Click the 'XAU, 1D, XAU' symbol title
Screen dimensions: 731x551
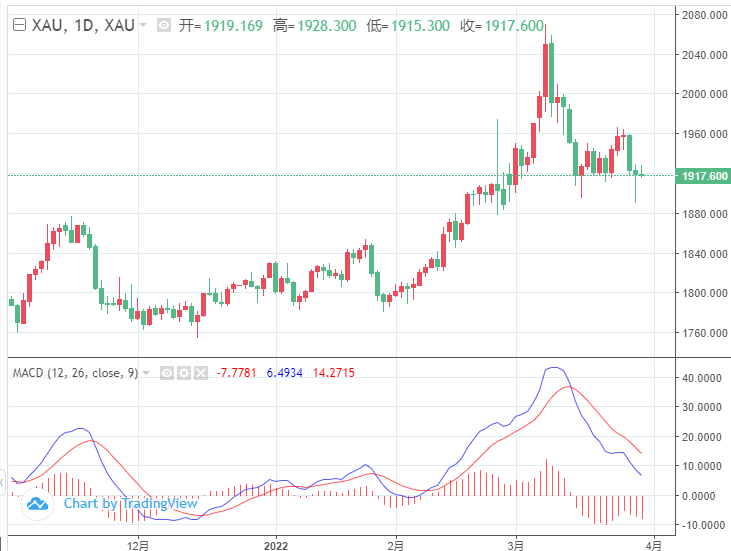[83, 25]
